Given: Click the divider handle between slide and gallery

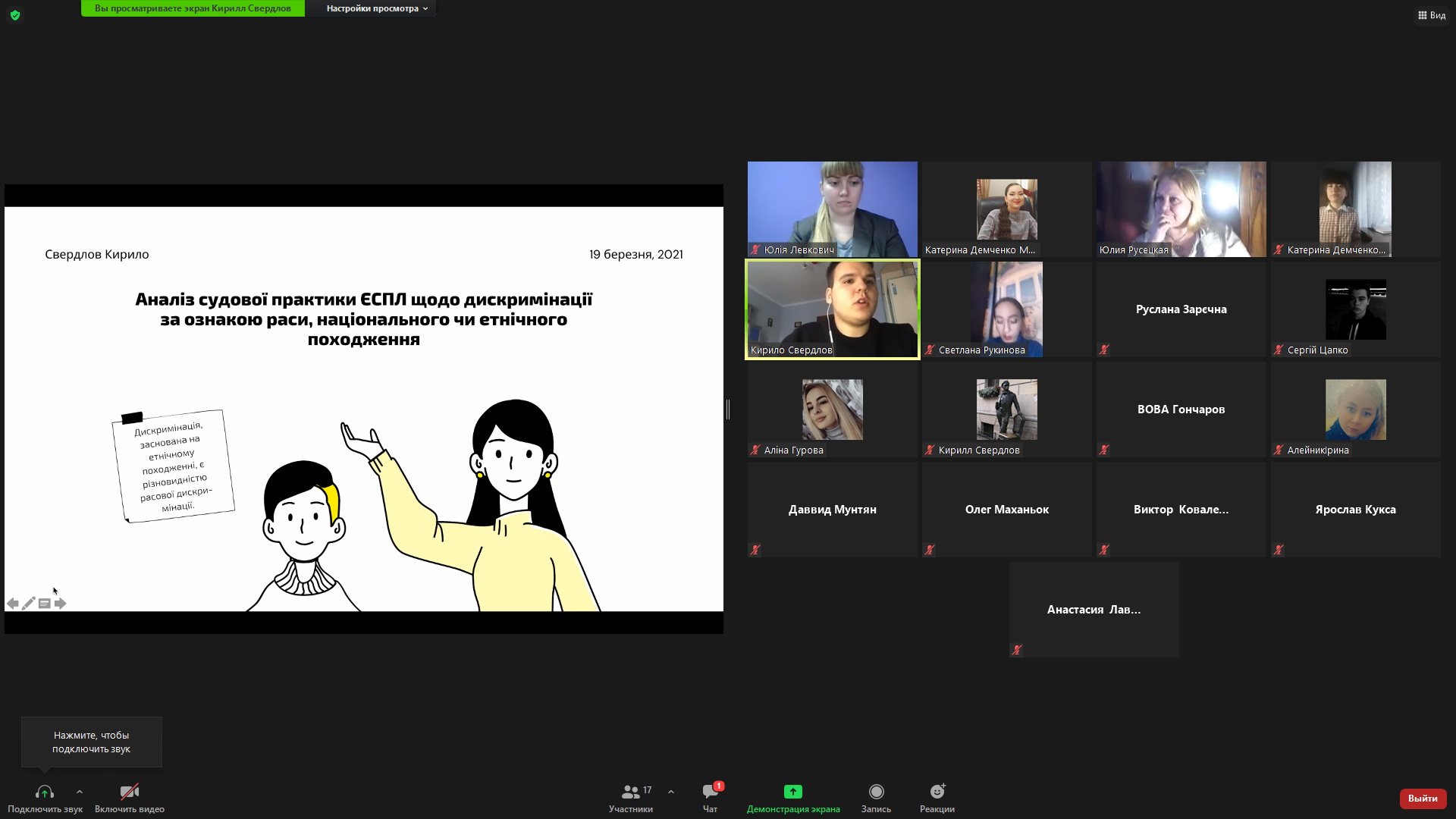Looking at the screenshot, I should pos(728,409).
